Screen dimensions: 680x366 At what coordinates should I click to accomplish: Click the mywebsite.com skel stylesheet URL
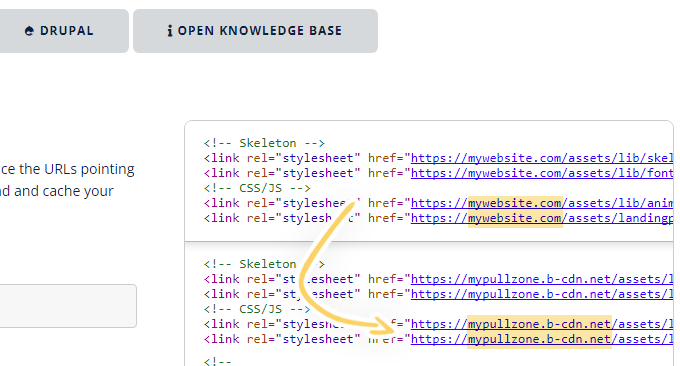542,158
